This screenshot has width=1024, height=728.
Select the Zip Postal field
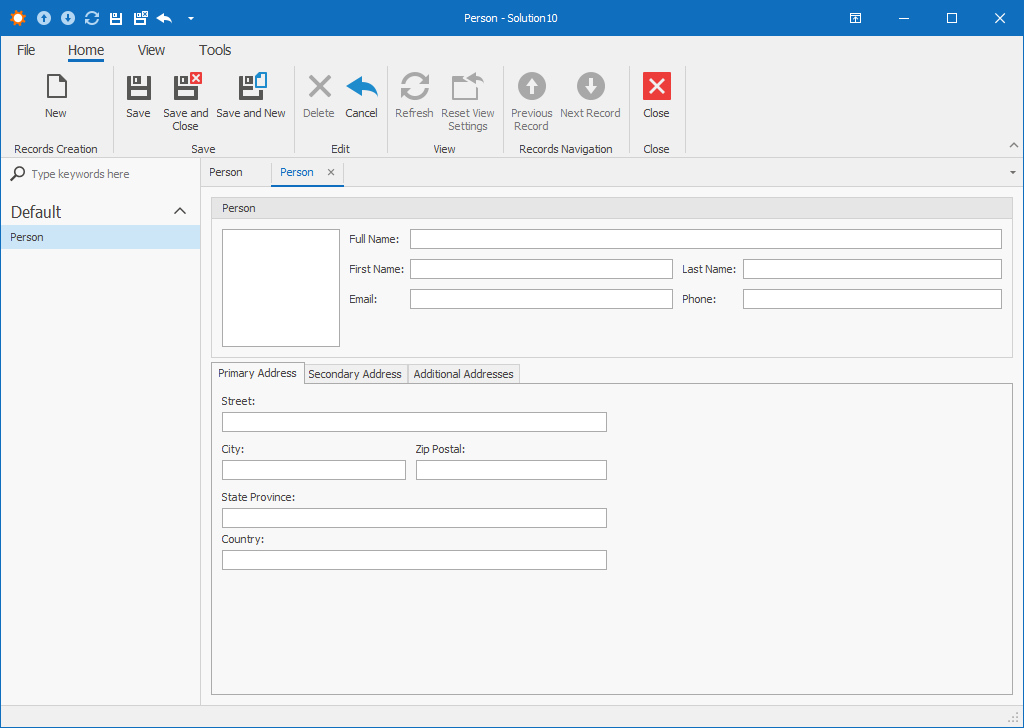[511, 470]
